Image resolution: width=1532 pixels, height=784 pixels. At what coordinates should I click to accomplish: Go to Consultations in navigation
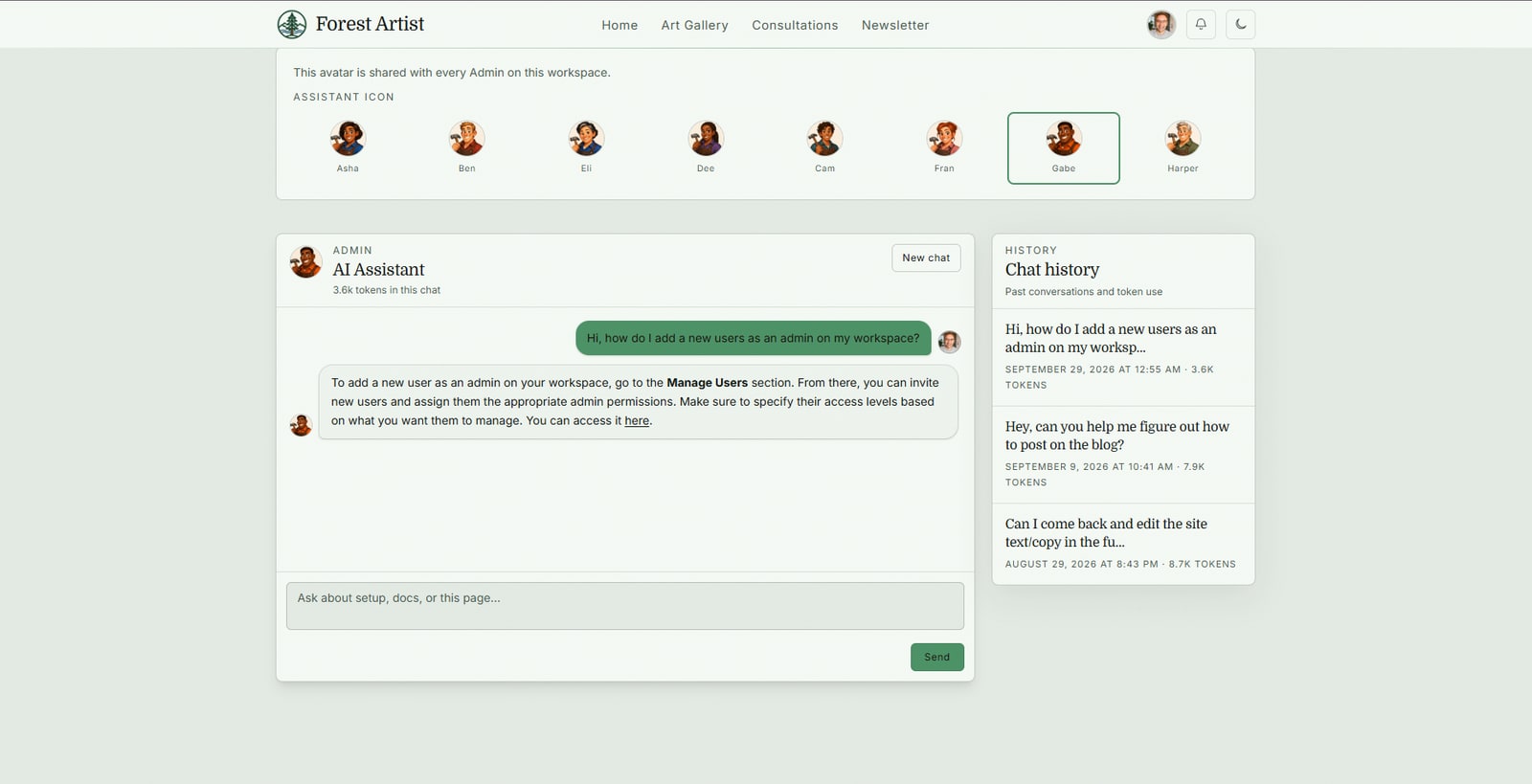pos(795,25)
